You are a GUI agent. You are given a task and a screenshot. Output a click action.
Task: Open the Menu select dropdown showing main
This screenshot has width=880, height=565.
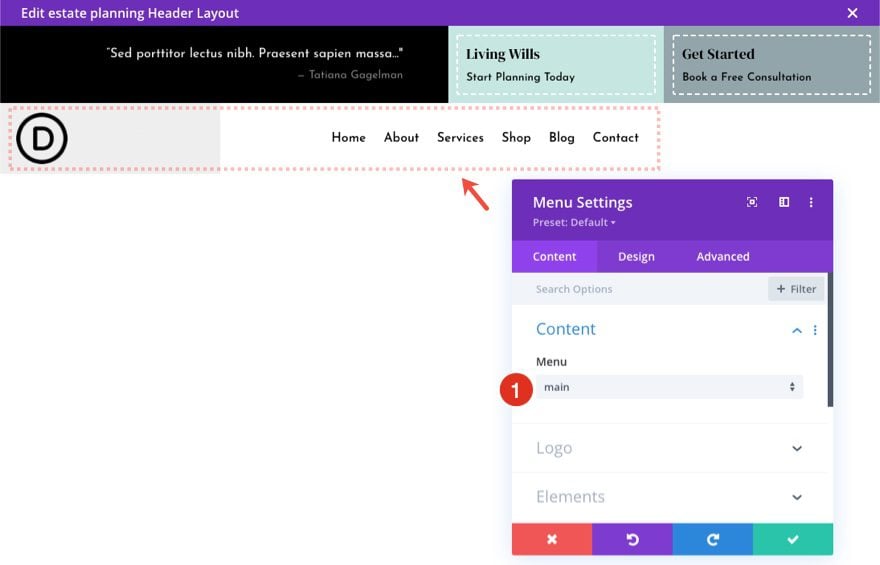click(669, 387)
